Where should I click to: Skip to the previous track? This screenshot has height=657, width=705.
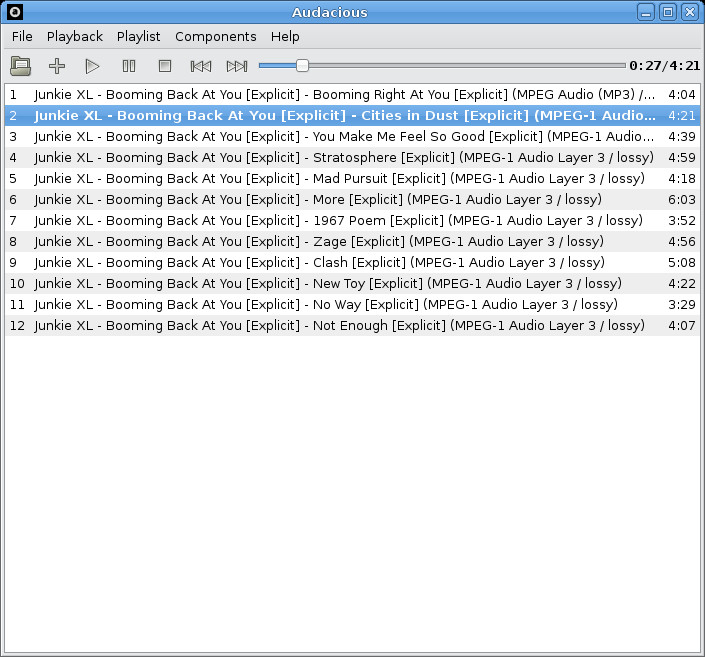(x=201, y=66)
